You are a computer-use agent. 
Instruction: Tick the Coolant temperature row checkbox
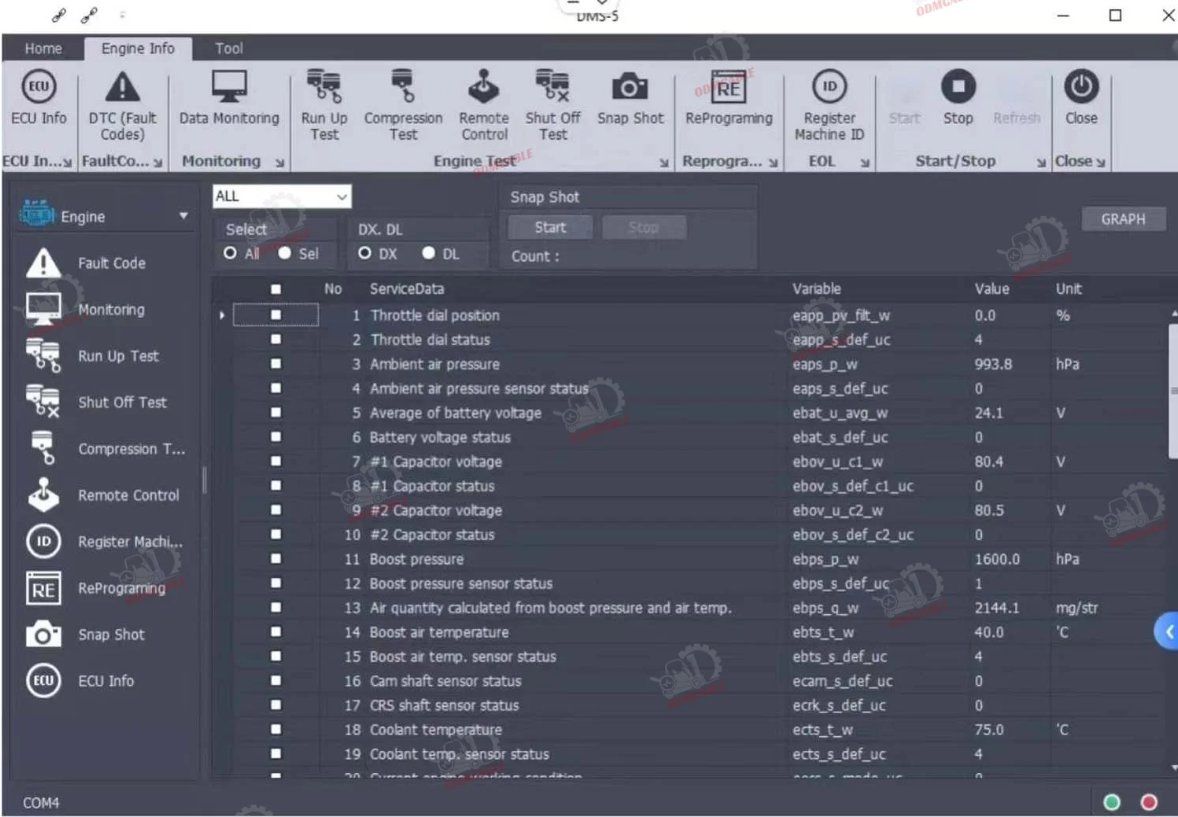[276, 730]
